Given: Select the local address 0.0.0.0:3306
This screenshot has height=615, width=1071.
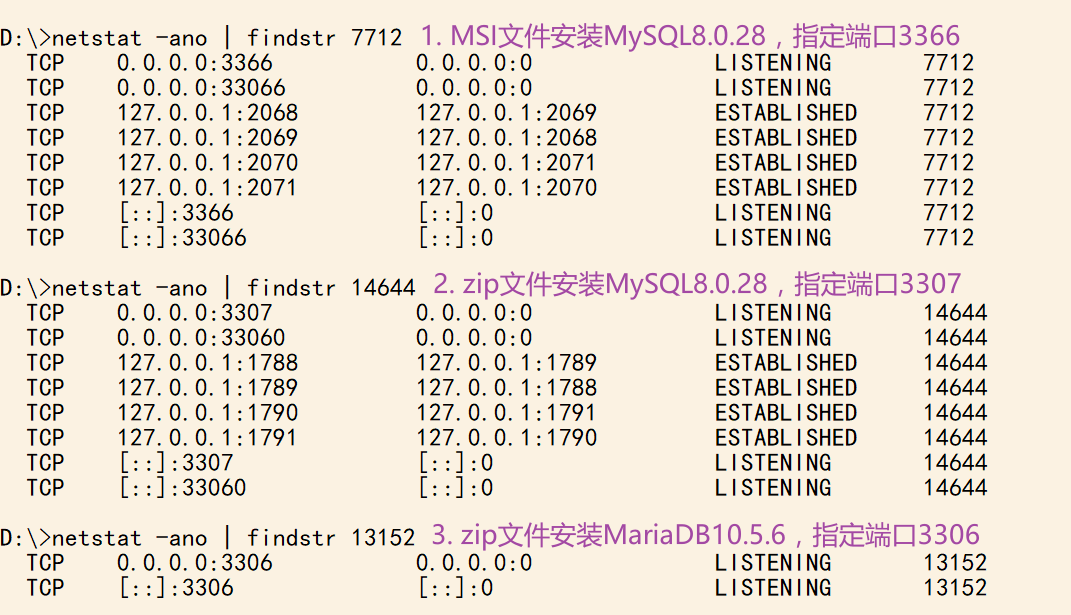Looking at the screenshot, I should click(x=195, y=563).
